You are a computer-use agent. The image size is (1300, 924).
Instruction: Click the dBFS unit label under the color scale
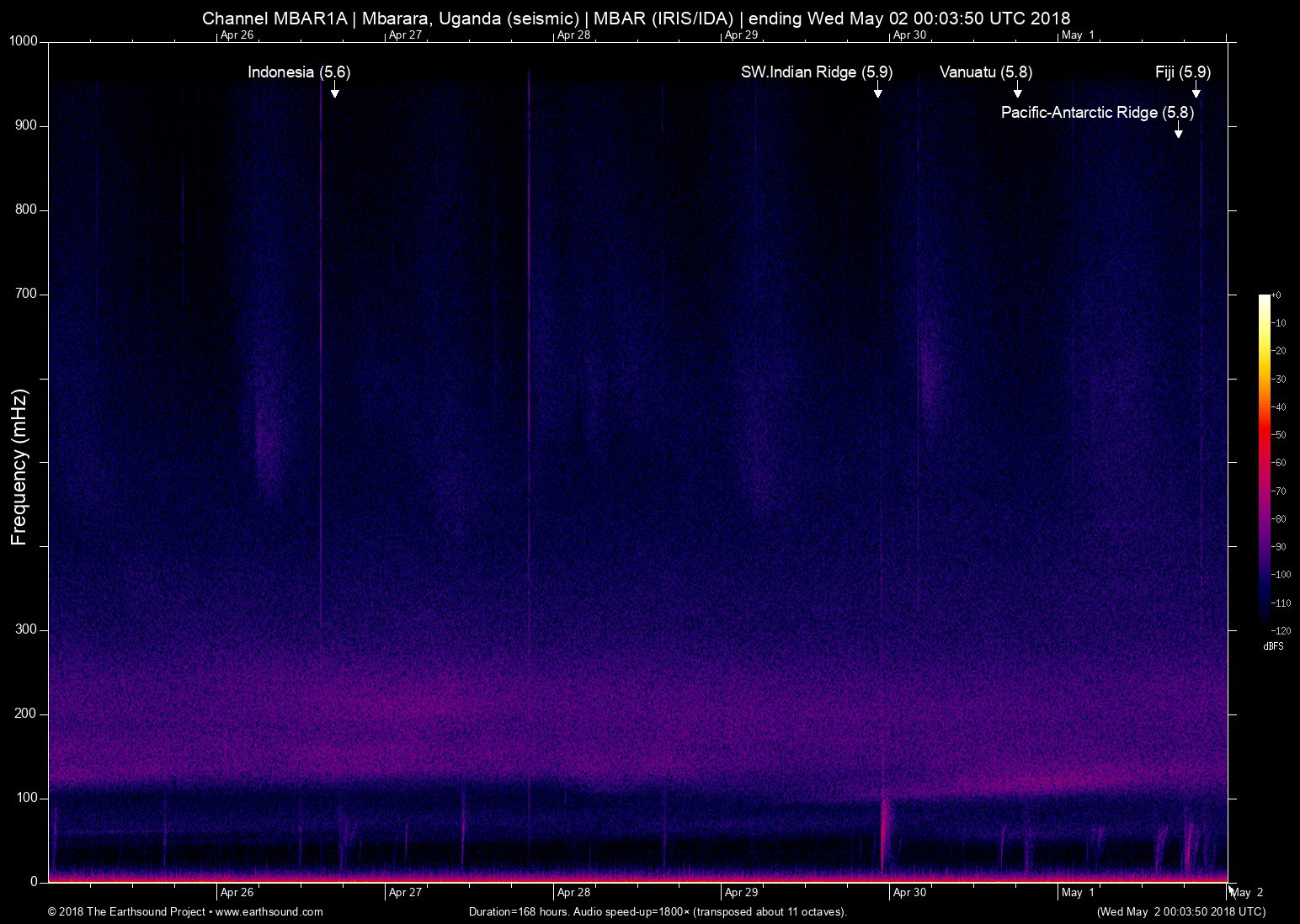1273,646
